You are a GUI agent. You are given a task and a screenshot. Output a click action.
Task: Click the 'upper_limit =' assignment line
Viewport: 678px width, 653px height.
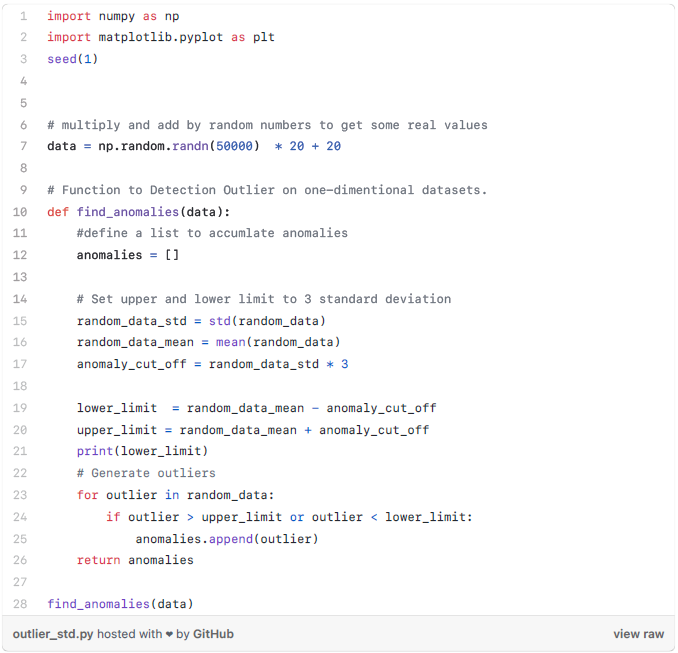(x=253, y=430)
